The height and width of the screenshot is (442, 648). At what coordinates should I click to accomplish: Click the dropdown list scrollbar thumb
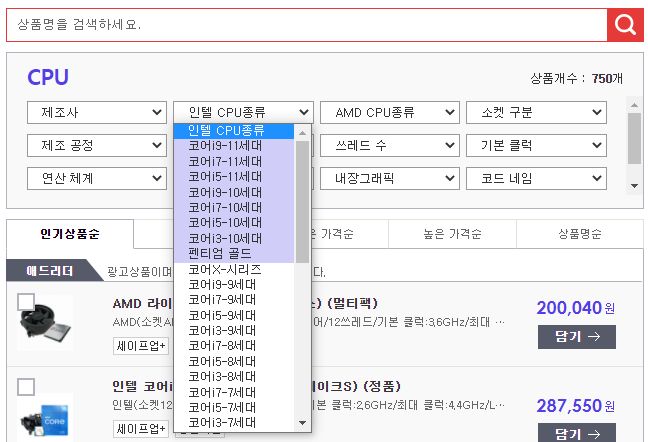tap(303, 202)
